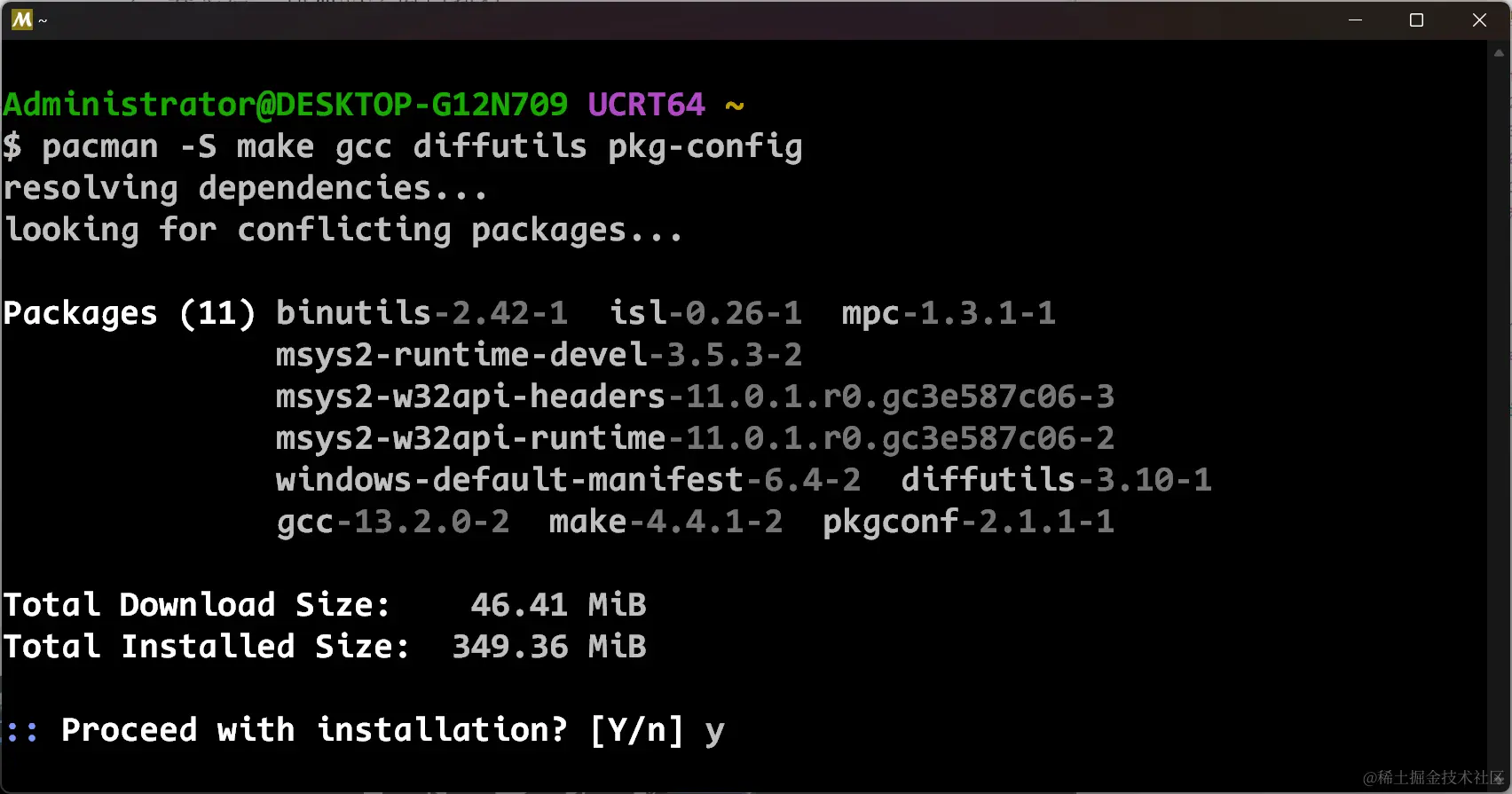Click the UCRT64 prompt label
The height and width of the screenshot is (794, 1512).
coord(646,105)
